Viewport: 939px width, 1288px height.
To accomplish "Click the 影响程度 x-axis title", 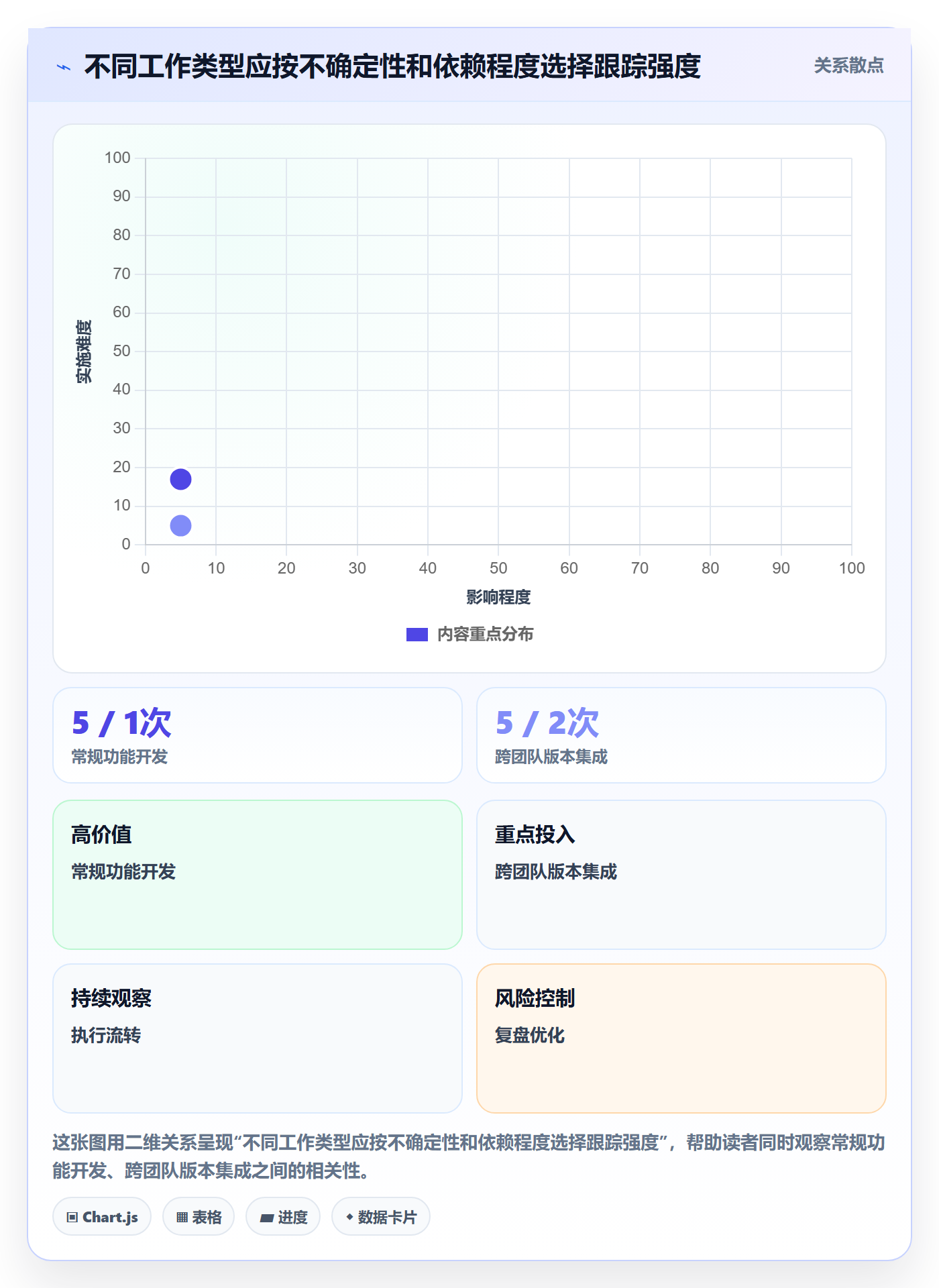I will click(498, 597).
